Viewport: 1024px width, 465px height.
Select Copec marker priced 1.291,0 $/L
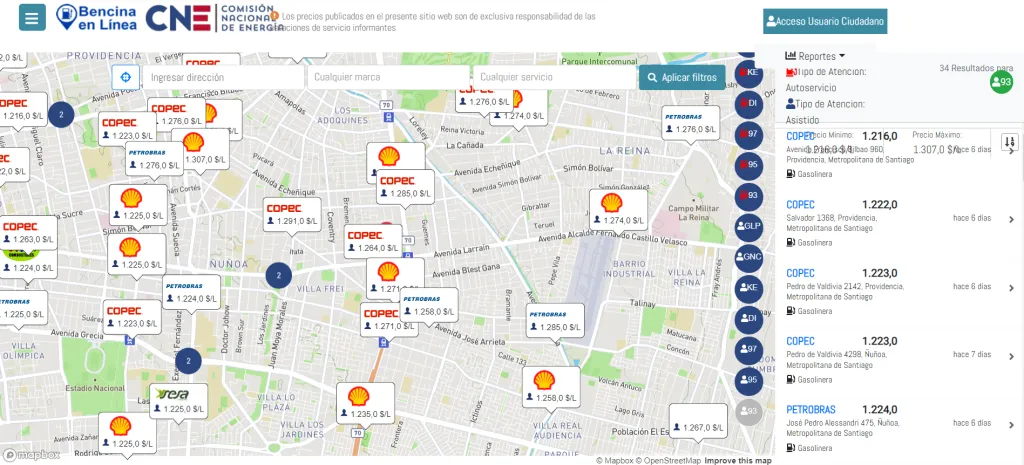(291, 214)
